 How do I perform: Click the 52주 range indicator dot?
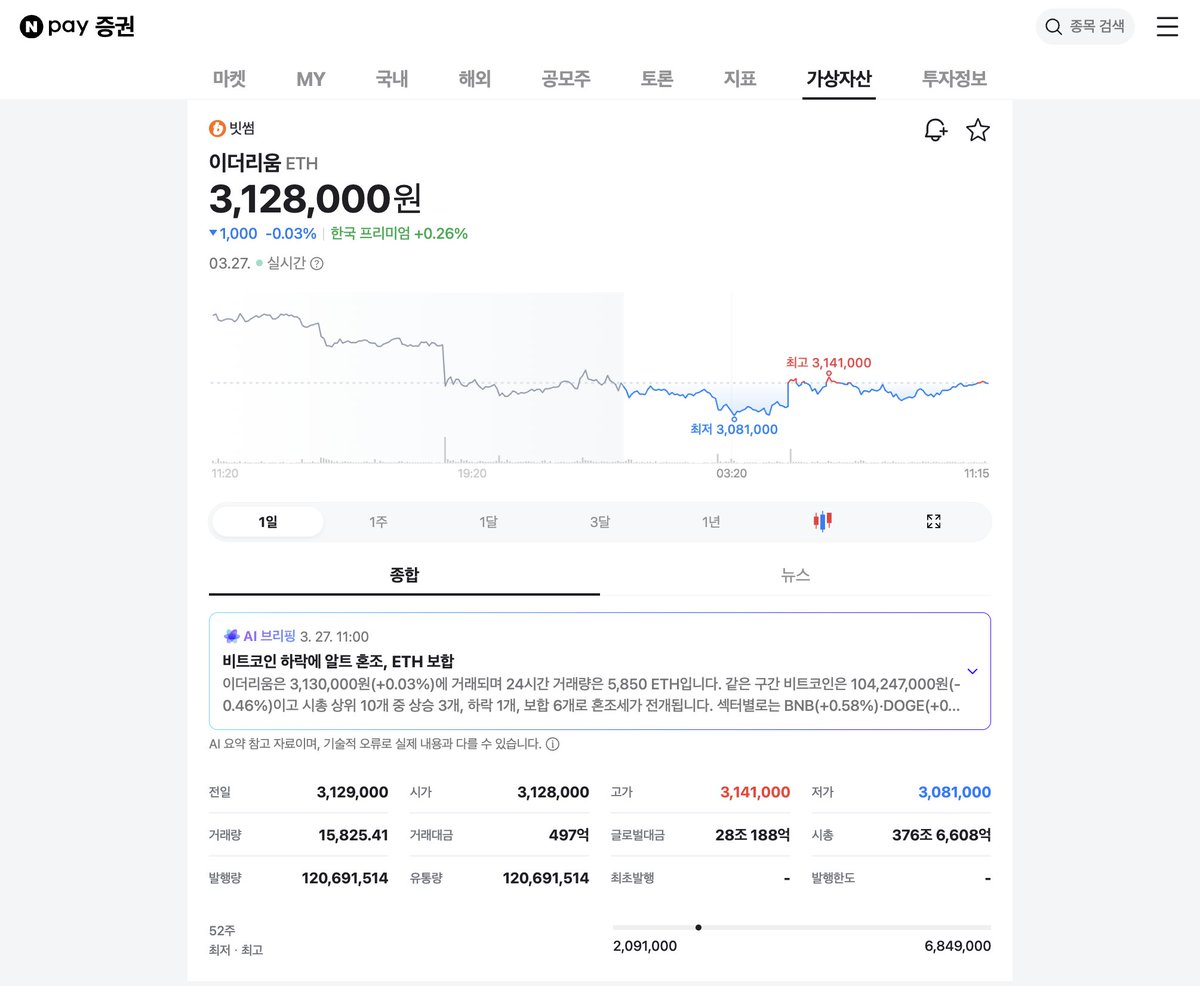pos(698,927)
